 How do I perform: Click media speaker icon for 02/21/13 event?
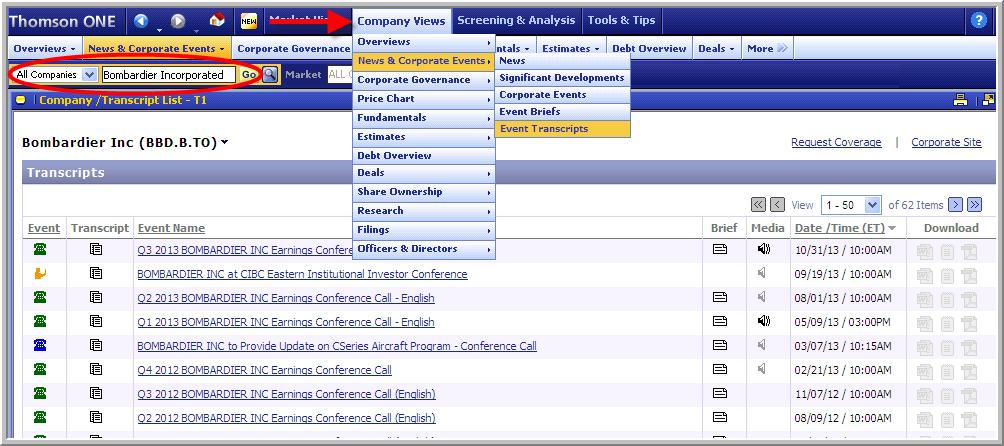click(x=761, y=369)
